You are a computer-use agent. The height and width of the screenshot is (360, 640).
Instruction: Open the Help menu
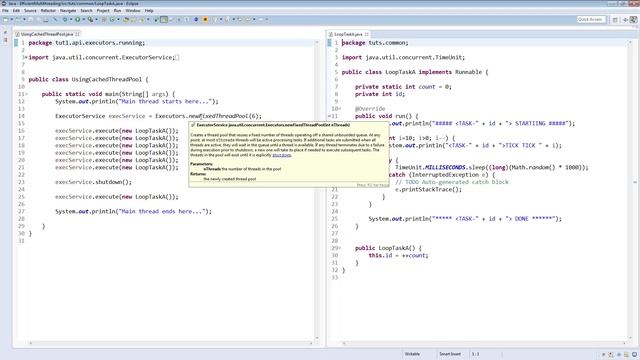point(149,11)
